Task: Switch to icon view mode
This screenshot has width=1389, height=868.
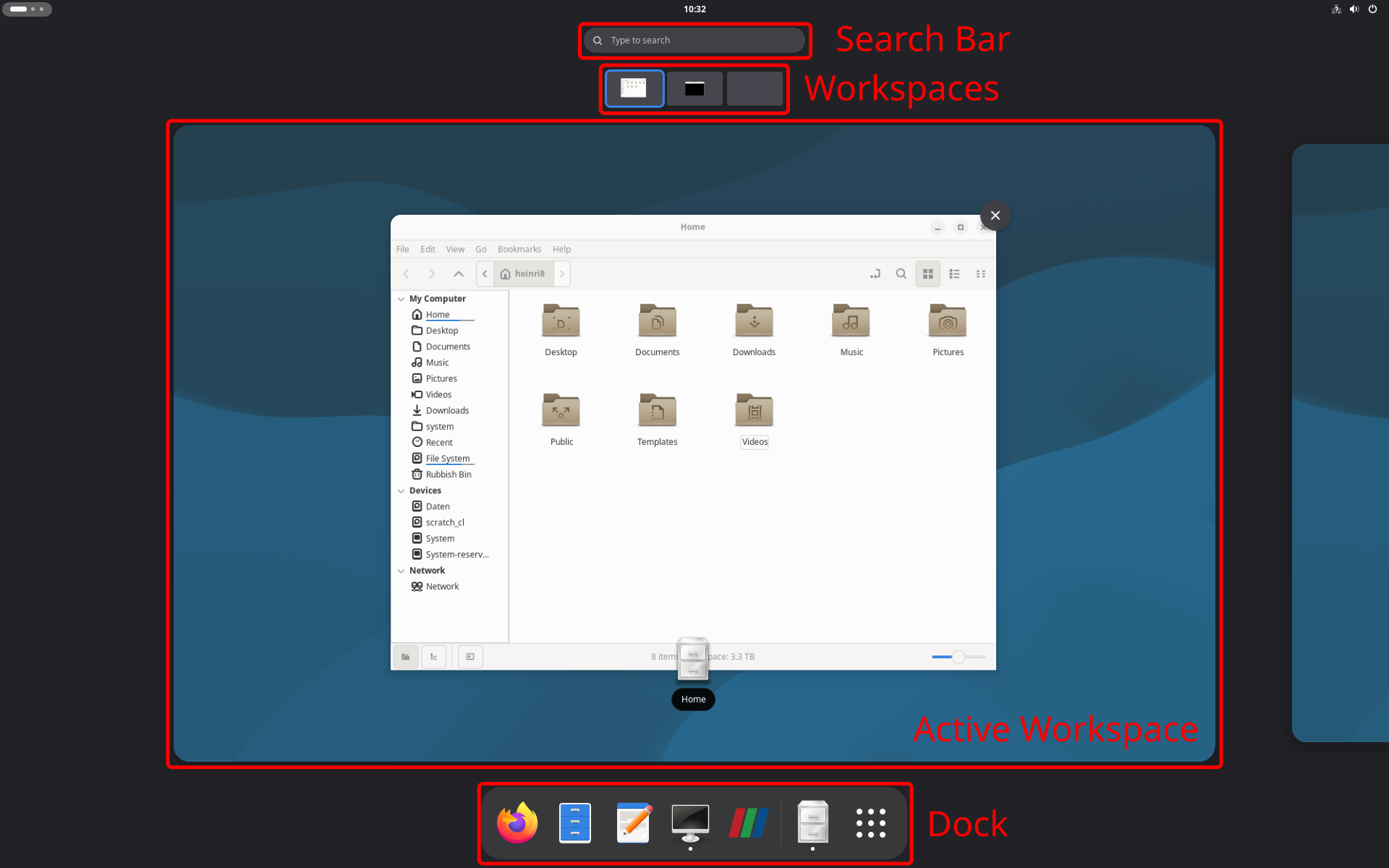Action: [x=927, y=274]
